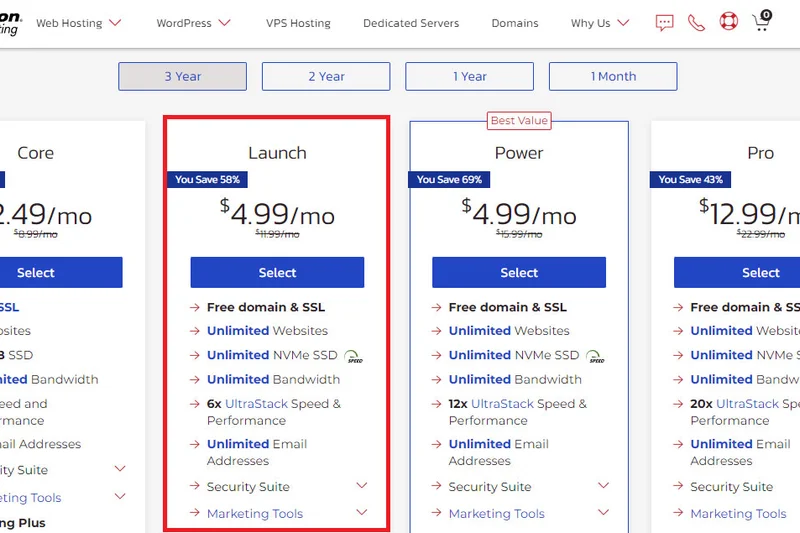Click the phone call icon
This screenshot has height=533, width=800.
pos(696,22)
